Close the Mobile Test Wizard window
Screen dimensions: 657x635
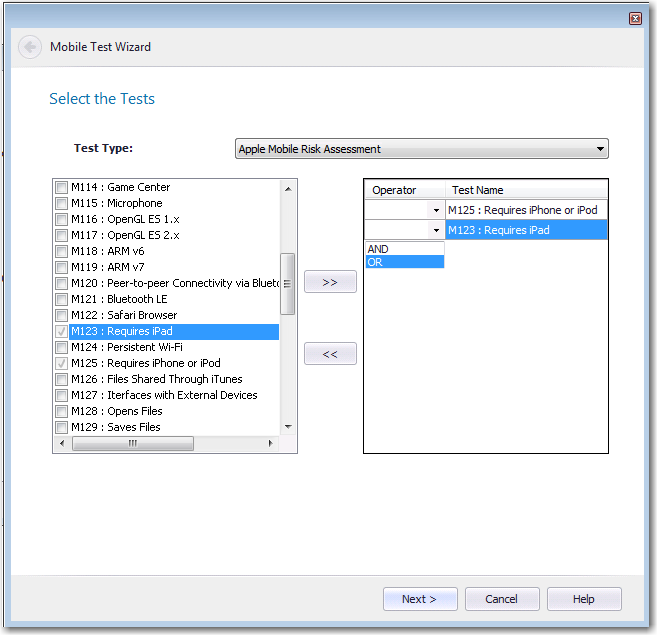click(x=635, y=18)
